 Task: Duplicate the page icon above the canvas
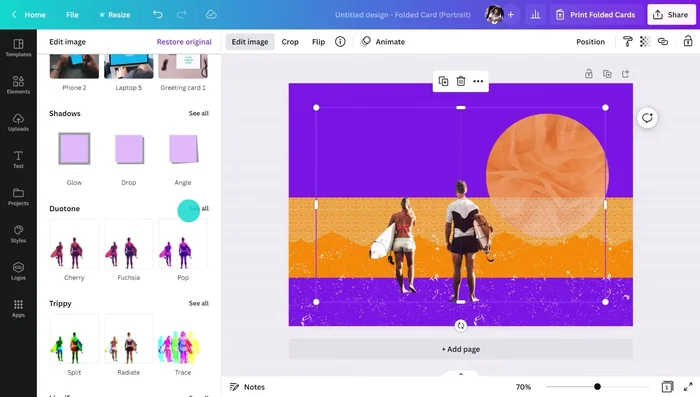(607, 74)
